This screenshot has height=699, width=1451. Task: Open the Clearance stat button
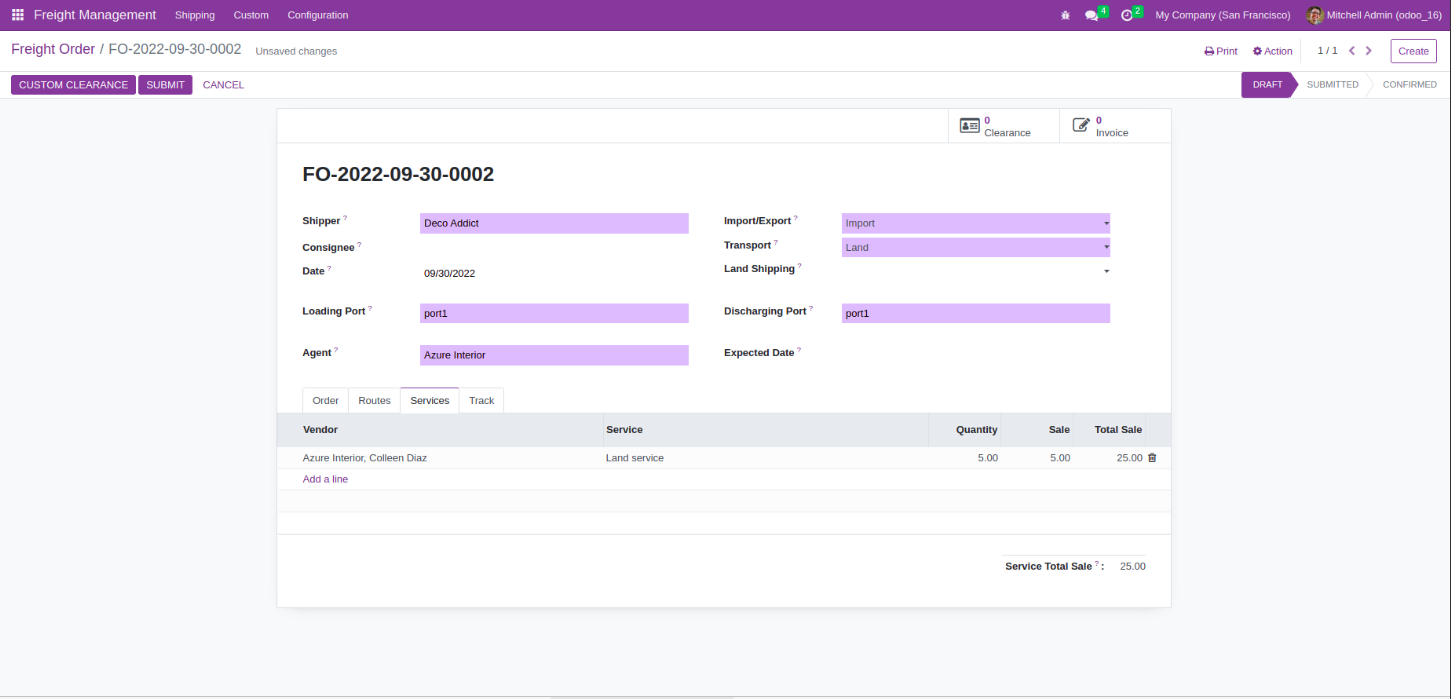1003,126
